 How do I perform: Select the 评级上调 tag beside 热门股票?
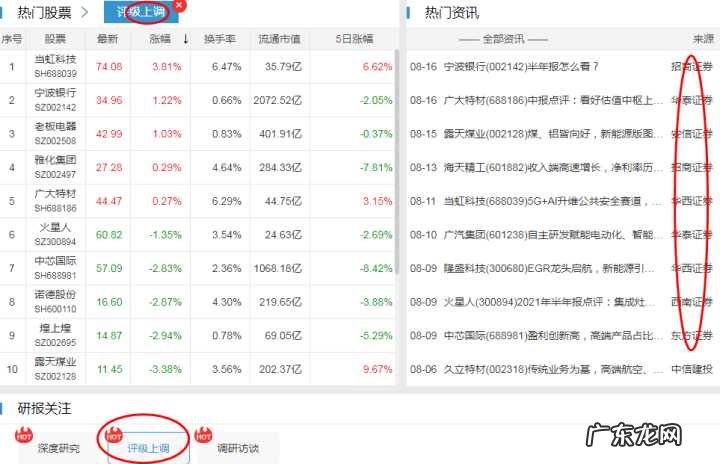tap(141, 12)
